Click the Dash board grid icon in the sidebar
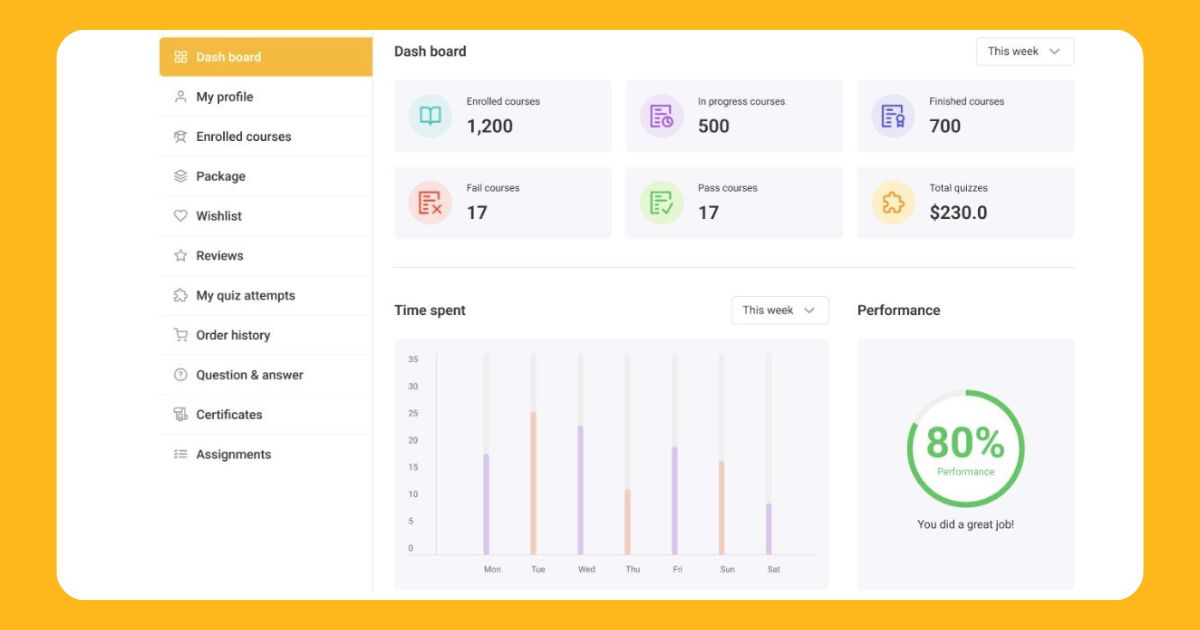The image size is (1200, 630). (180, 57)
